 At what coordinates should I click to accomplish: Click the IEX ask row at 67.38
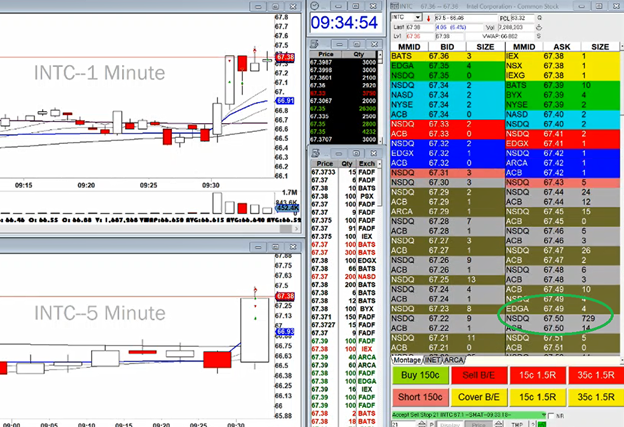tap(558, 57)
